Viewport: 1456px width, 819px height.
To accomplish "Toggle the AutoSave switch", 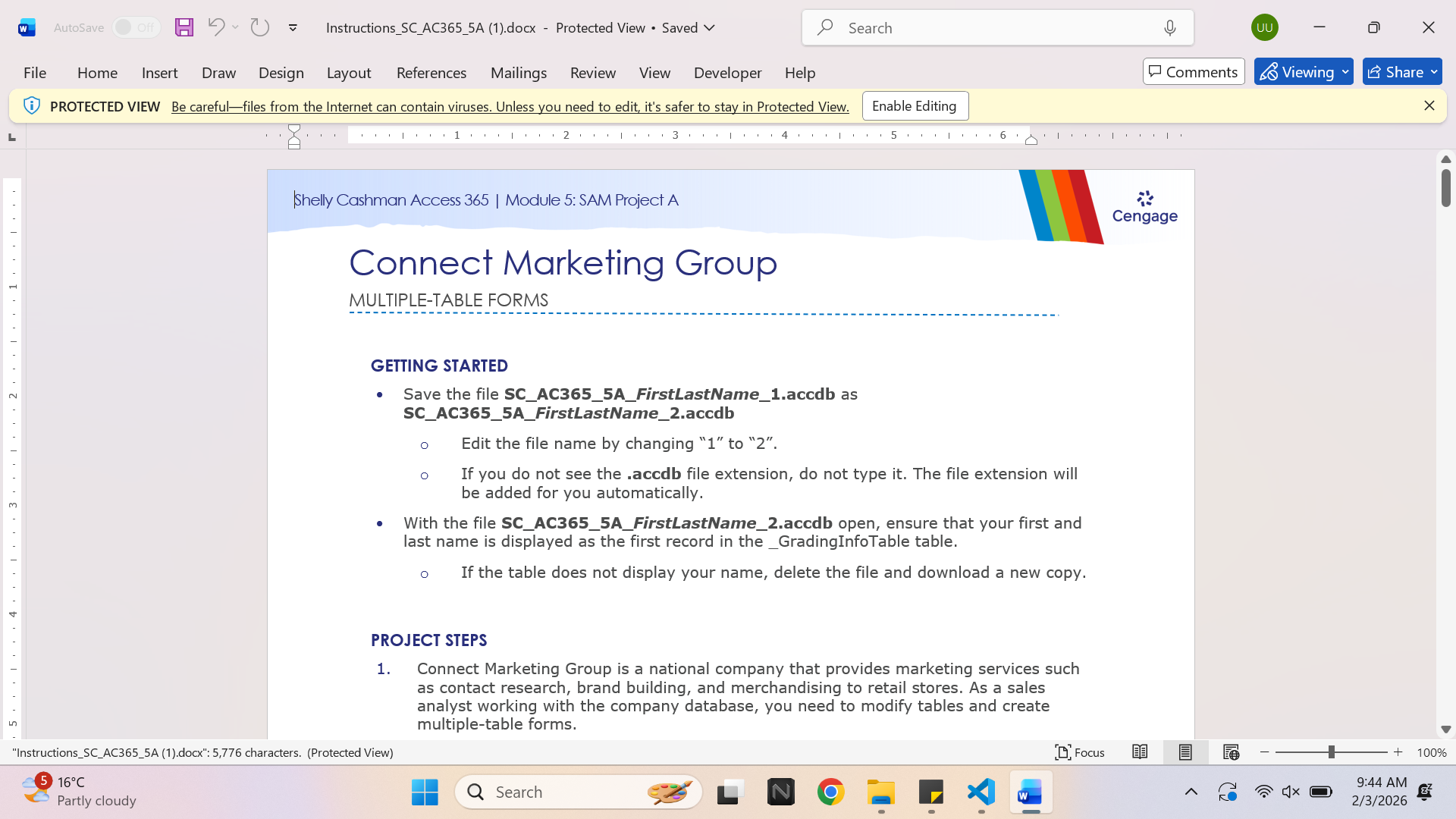I will click(x=136, y=27).
